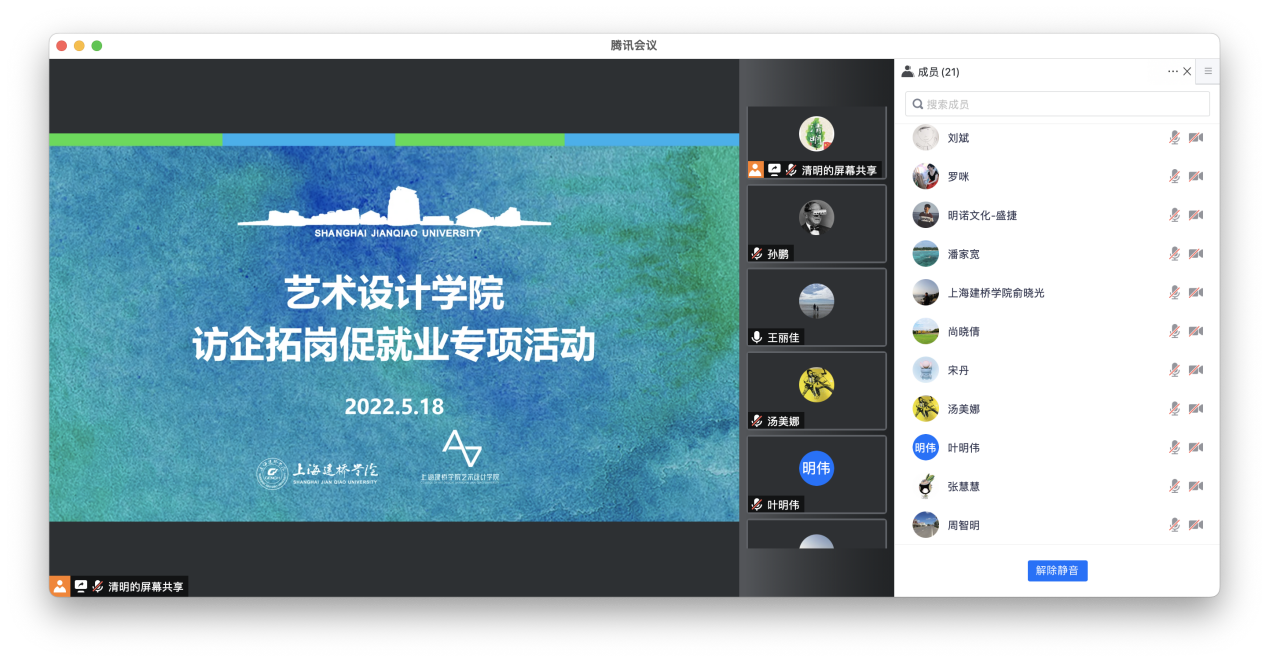Click 尚晓倩's avatar in members list
Viewport: 1269px width, 662px height.
tap(925, 331)
